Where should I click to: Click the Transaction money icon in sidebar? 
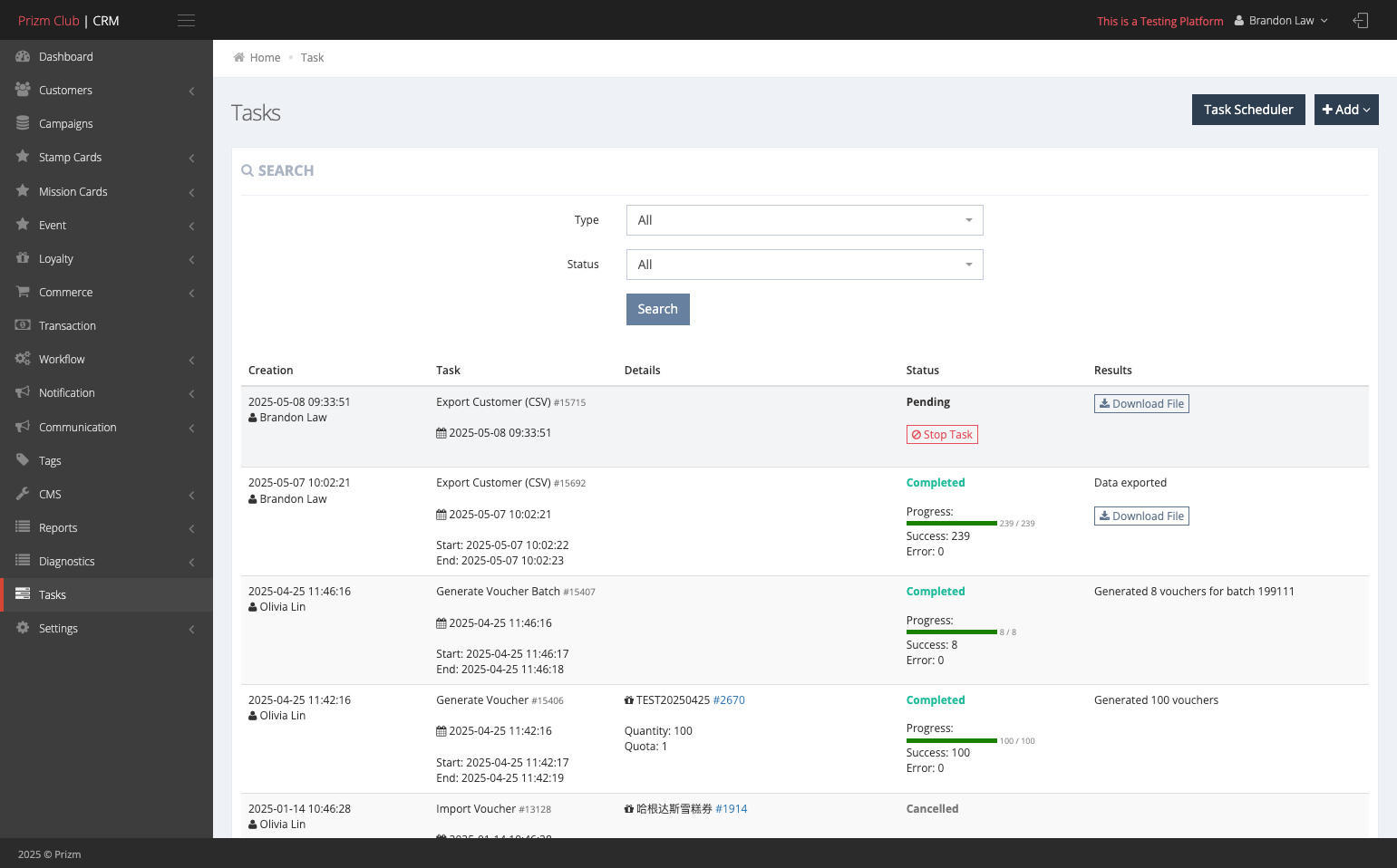[x=23, y=325]
